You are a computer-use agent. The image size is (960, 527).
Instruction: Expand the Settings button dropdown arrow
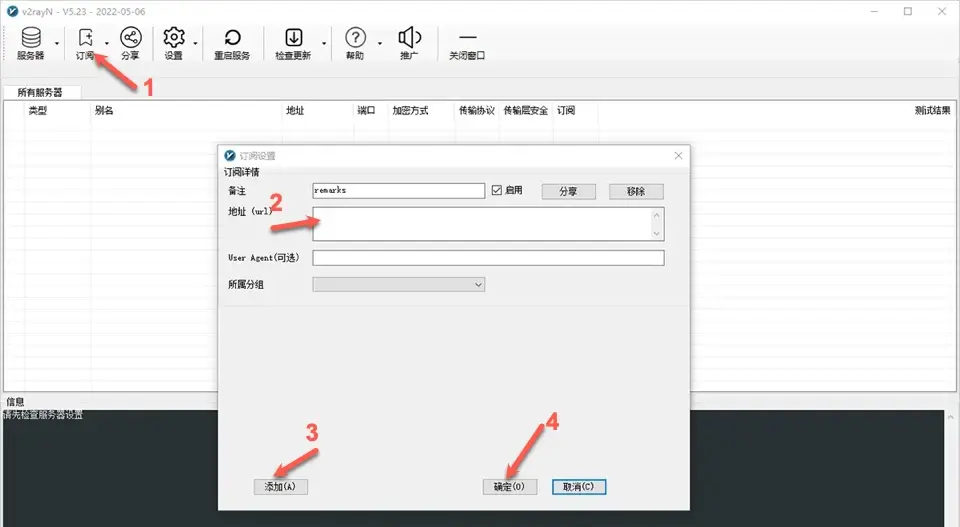(196, 44)
